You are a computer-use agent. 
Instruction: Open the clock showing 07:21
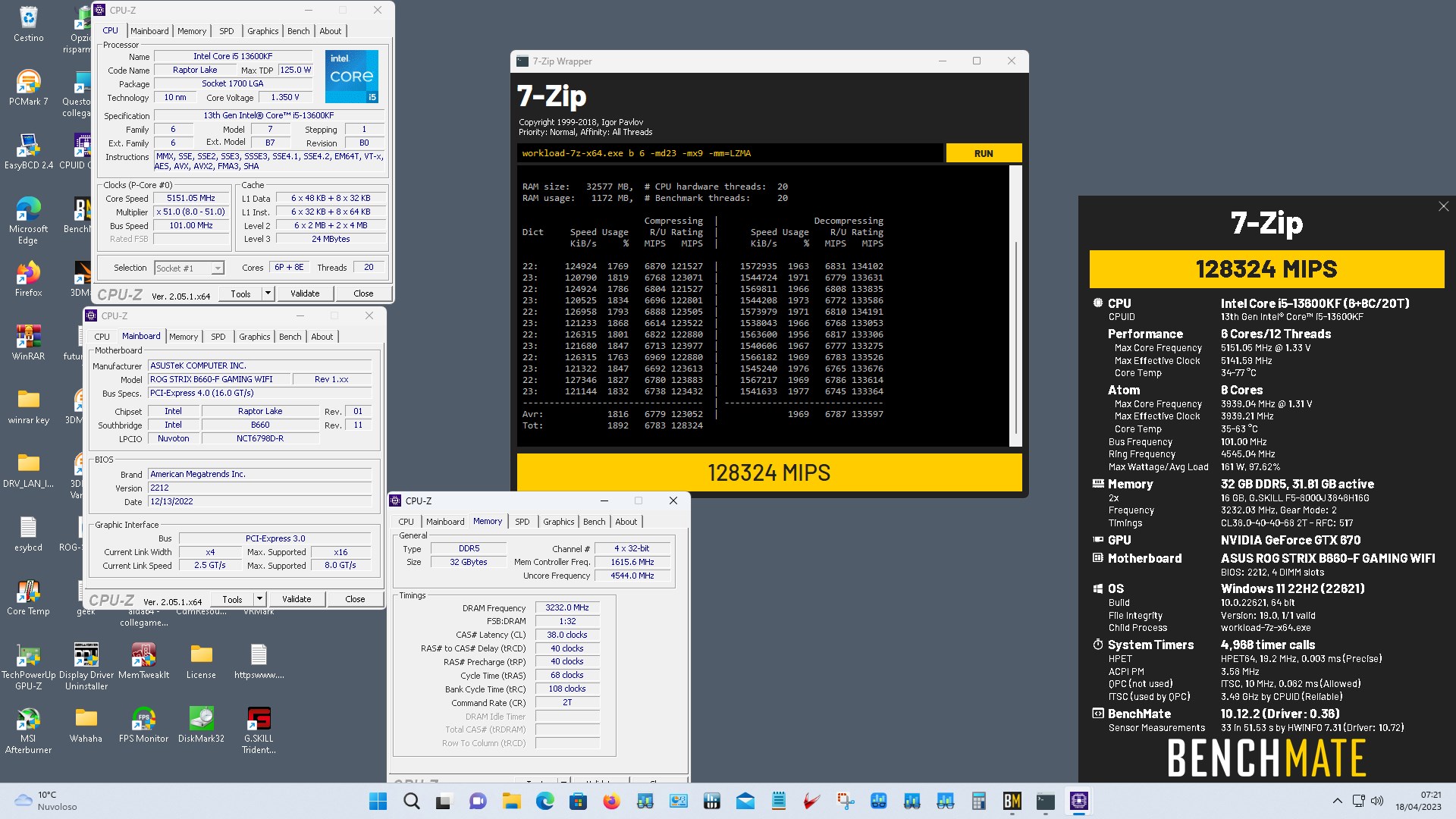pos(1418,801)
